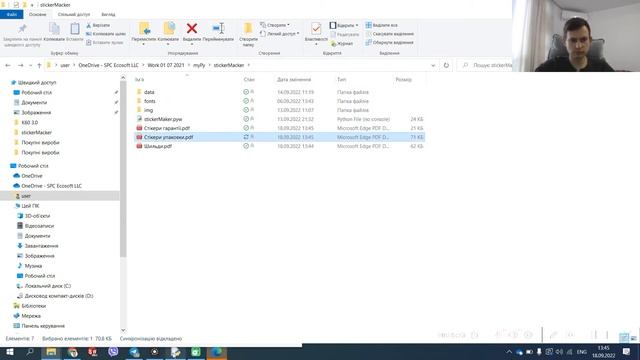
Task: Refresh the folder view
Action: [x=446, y=65]
